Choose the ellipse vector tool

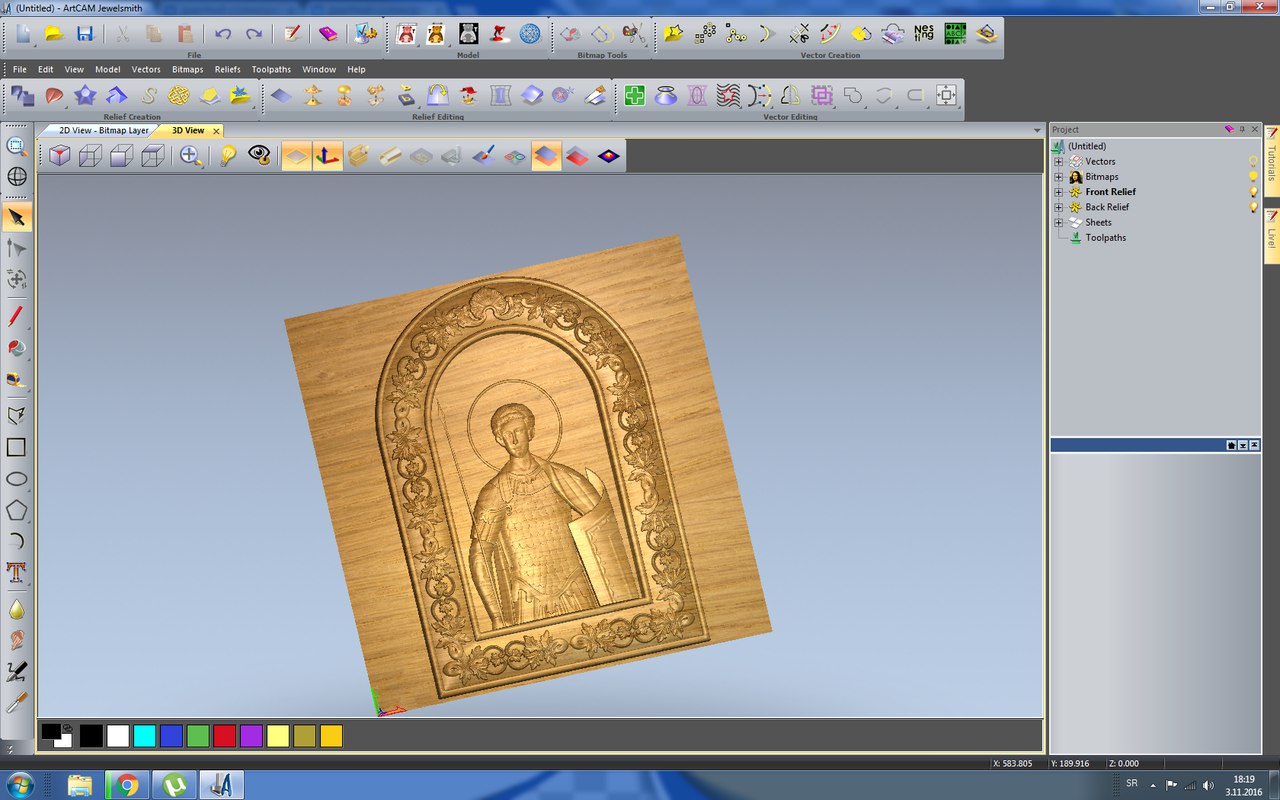tap(16, 479)
